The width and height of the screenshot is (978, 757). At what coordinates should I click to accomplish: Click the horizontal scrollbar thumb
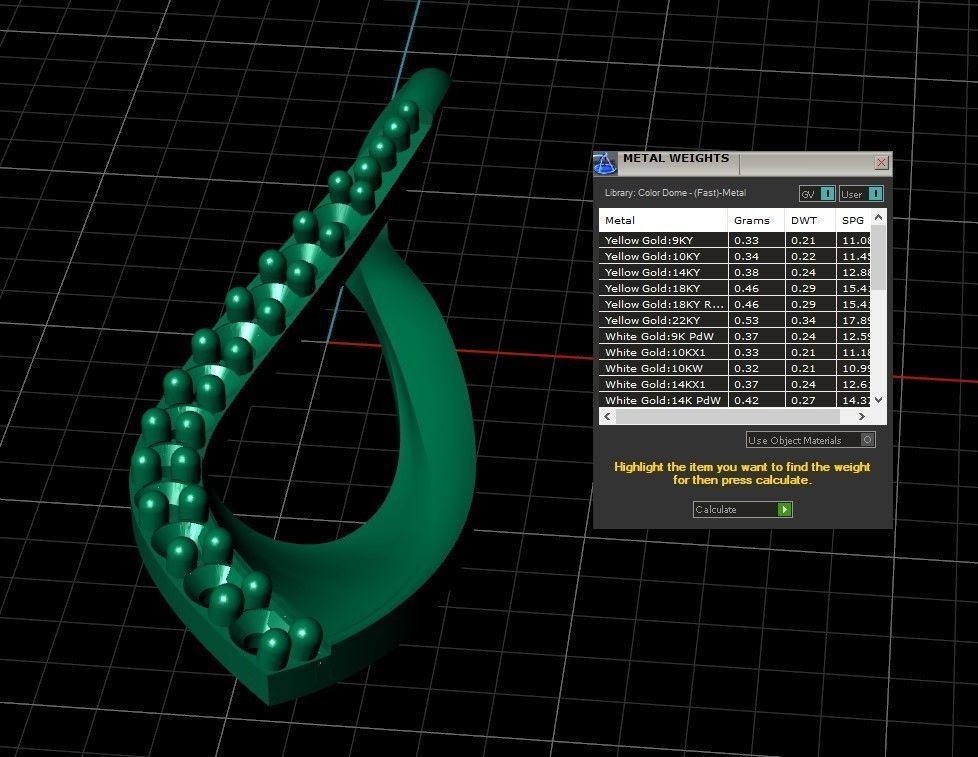pos(727,416)
